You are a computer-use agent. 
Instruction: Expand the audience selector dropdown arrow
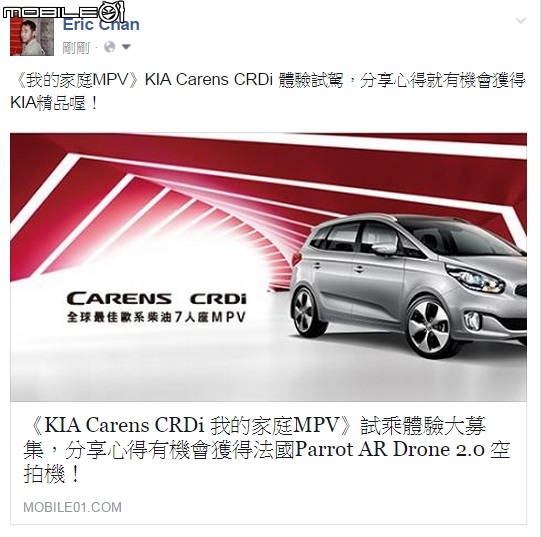(126, 47)
